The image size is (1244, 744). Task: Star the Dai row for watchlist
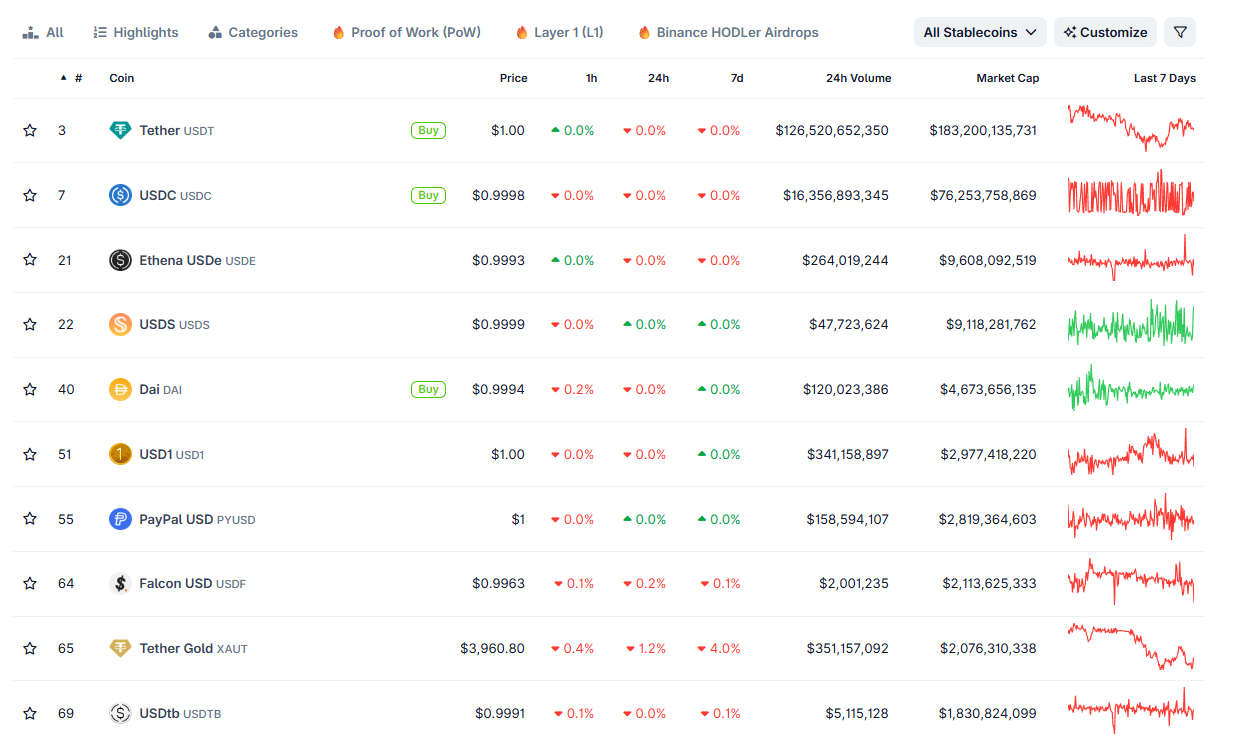pyautogui.click(x=29, y=389)
